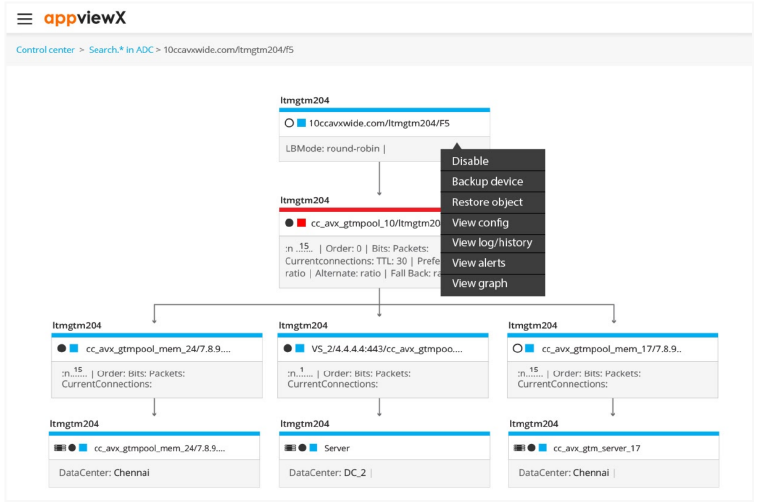Click the AppViewX logo
The image size is (762, 503).
[85, 19]
